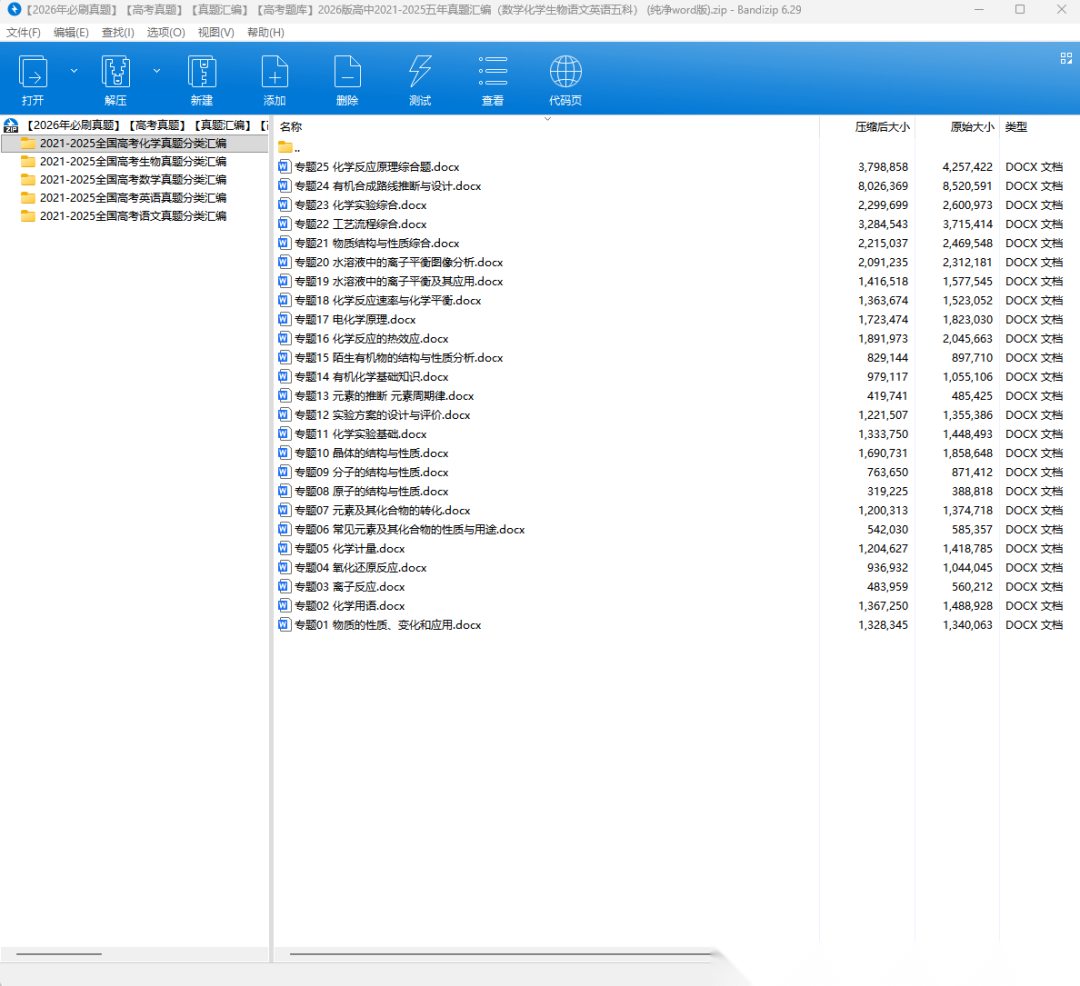The height and width of the screenshot is (986, 1080).
Task: Open the 文件(F) menu
Action: tap(23, 32)
